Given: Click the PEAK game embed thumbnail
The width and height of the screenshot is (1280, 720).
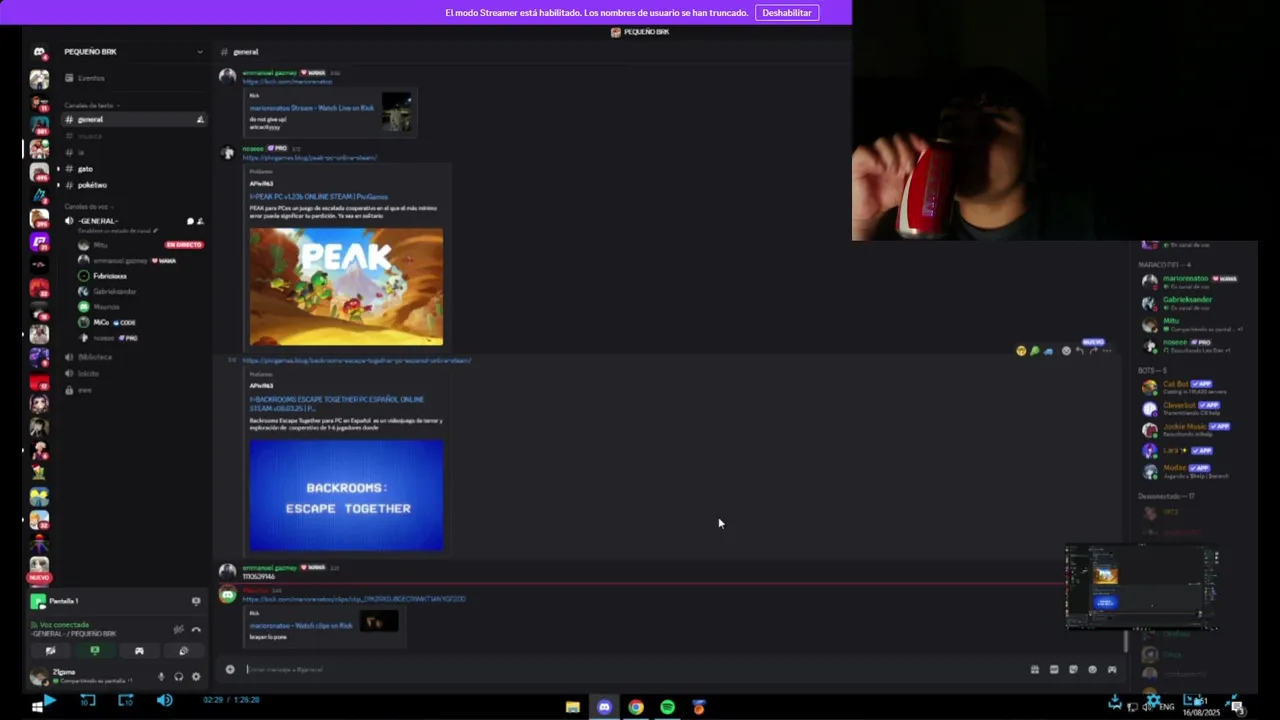Looking at the screenshot, I should point(346,287).
